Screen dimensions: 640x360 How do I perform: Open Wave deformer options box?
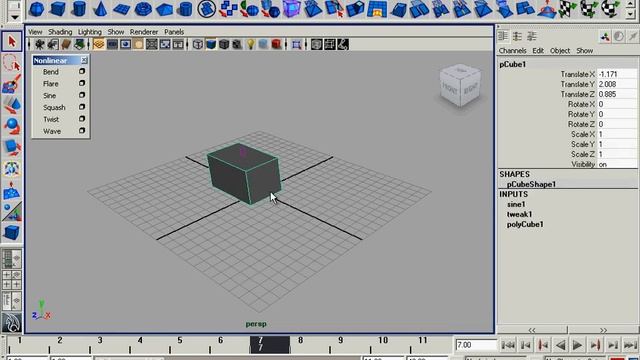click(82, 131)
